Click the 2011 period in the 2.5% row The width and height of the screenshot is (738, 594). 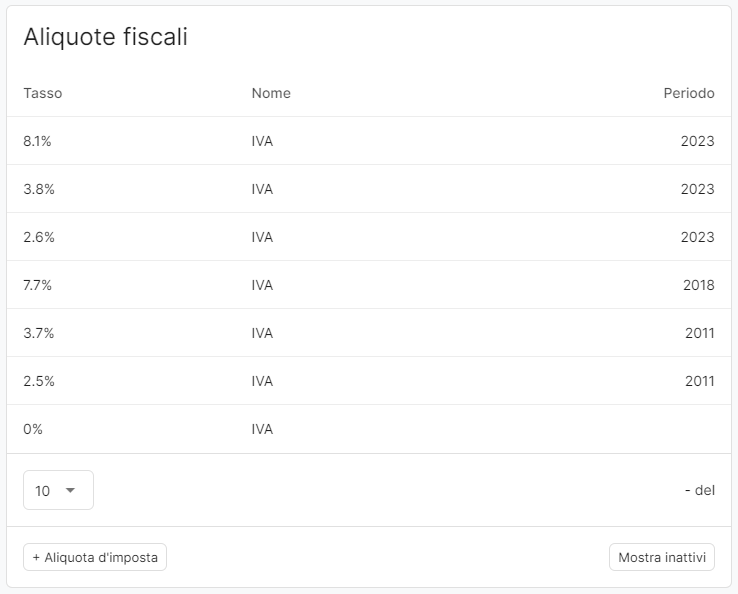(699, 381)
